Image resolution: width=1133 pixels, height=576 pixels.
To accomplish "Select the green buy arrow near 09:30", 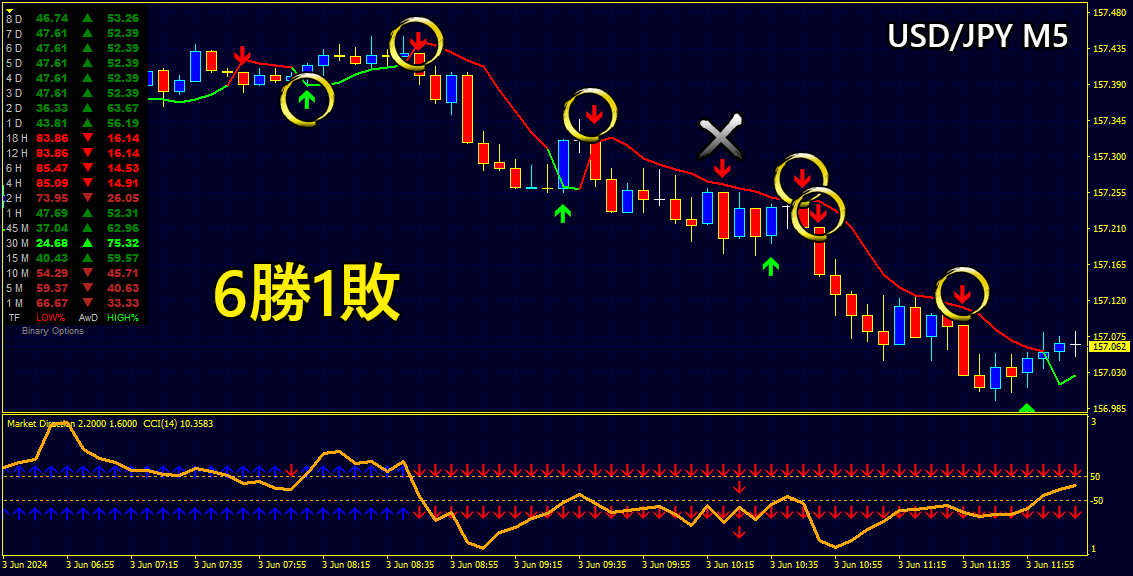I will tap(563, 212).
